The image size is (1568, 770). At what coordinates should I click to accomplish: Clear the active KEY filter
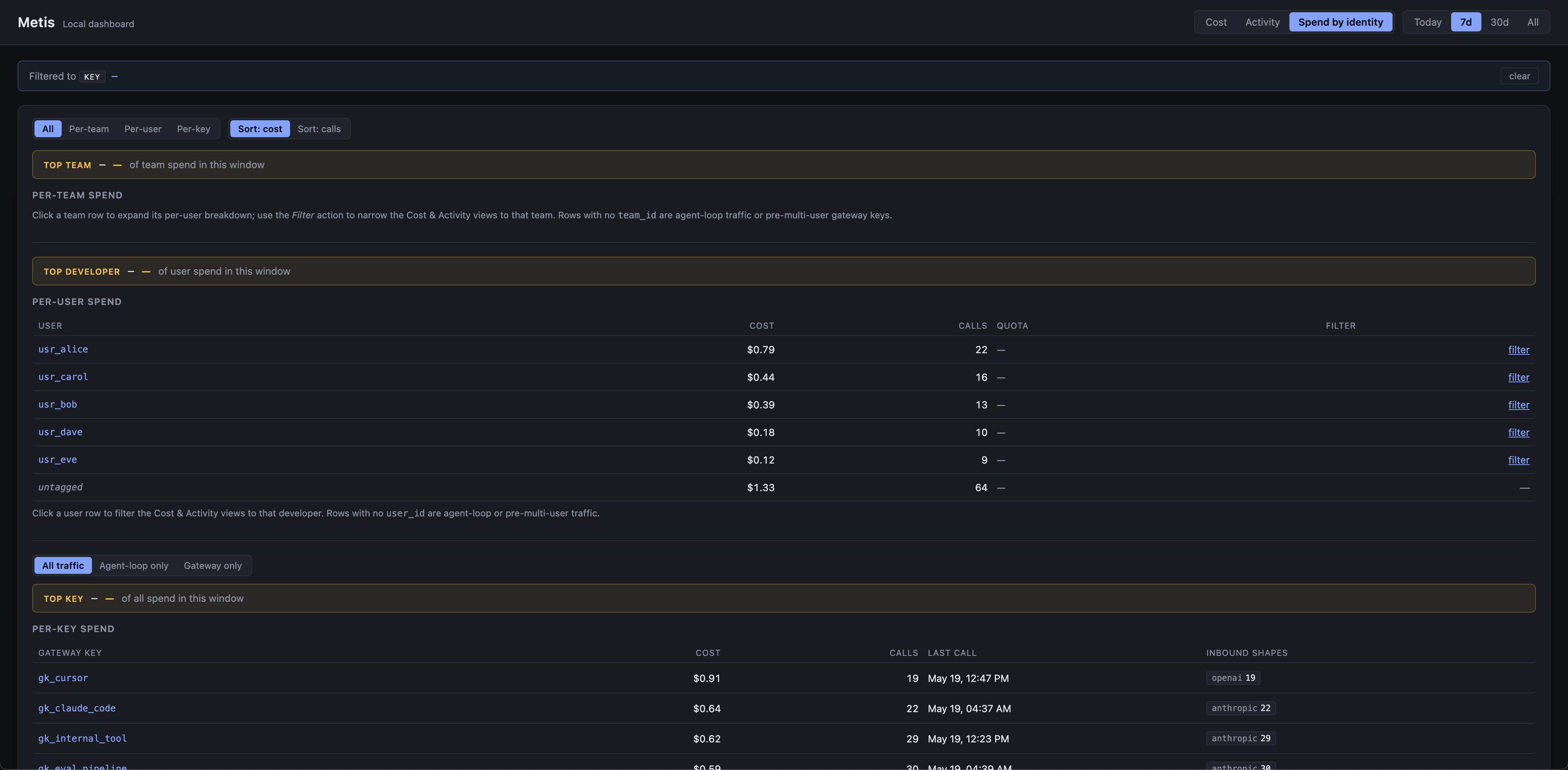click(1519, 76)
